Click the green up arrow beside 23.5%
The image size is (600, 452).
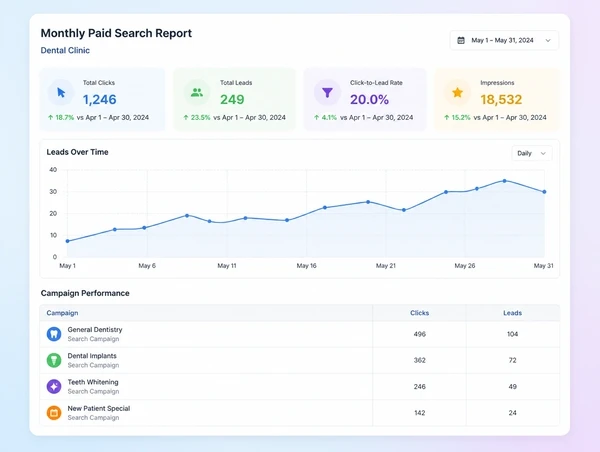[186, 117]
